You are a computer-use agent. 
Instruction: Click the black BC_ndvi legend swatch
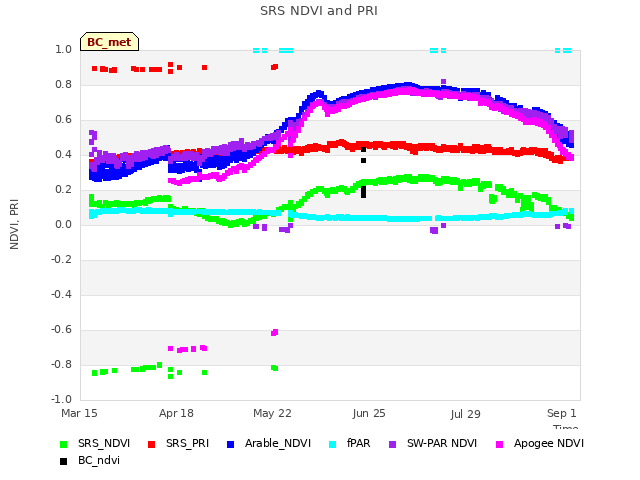pos(63,462)
